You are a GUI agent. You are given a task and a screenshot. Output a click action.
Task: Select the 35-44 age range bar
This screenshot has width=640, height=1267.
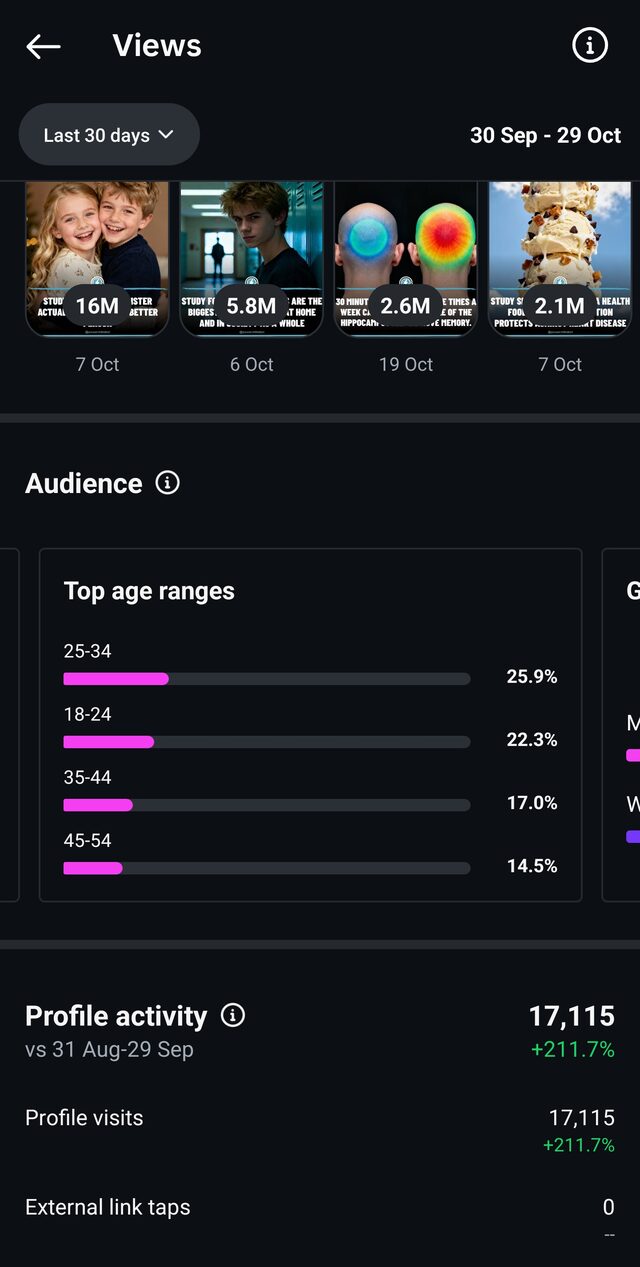click(x=267, y=805)
